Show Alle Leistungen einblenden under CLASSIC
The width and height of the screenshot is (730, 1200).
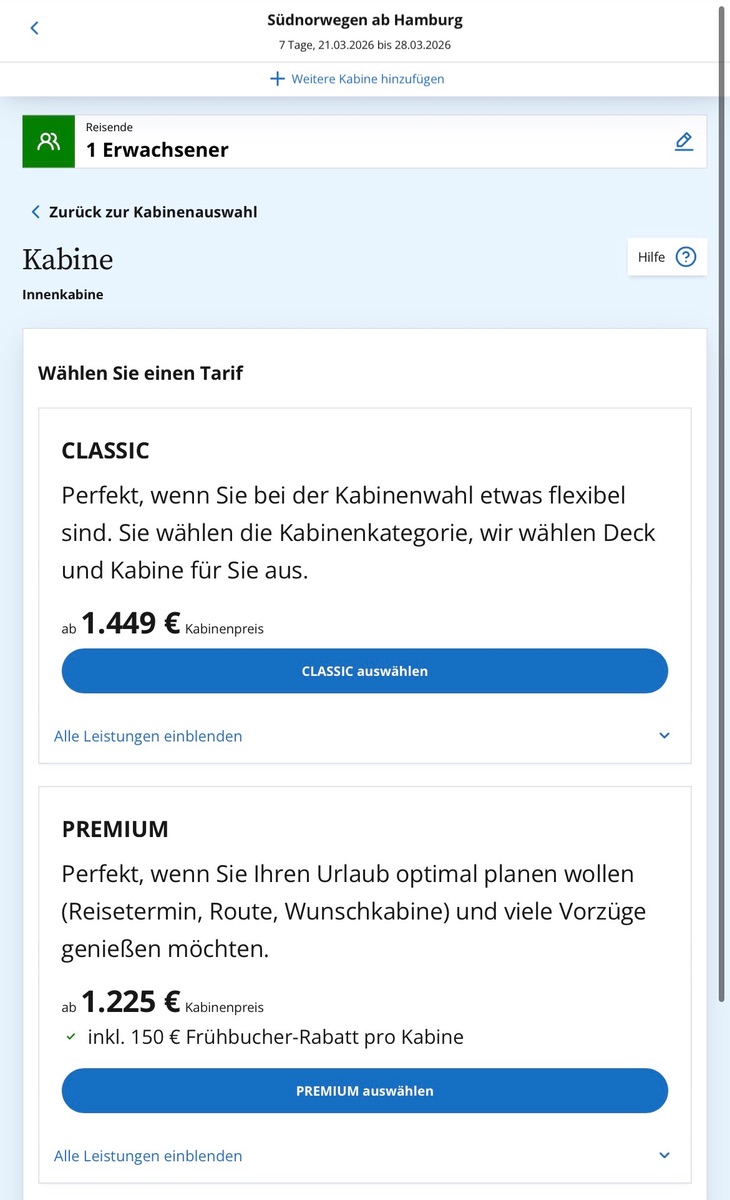click(x=148, y=736)
